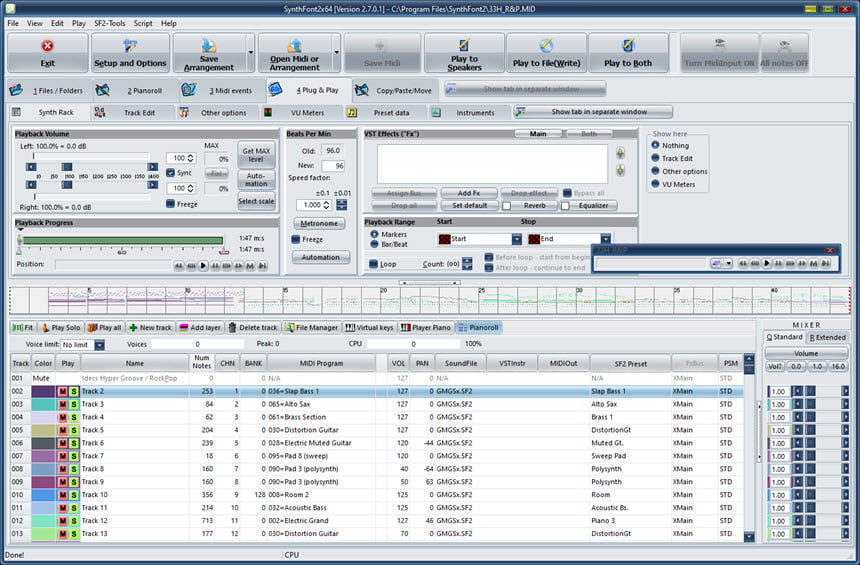
Task: Switch to 2 Pianoroll tab
Action: point(135,91)
